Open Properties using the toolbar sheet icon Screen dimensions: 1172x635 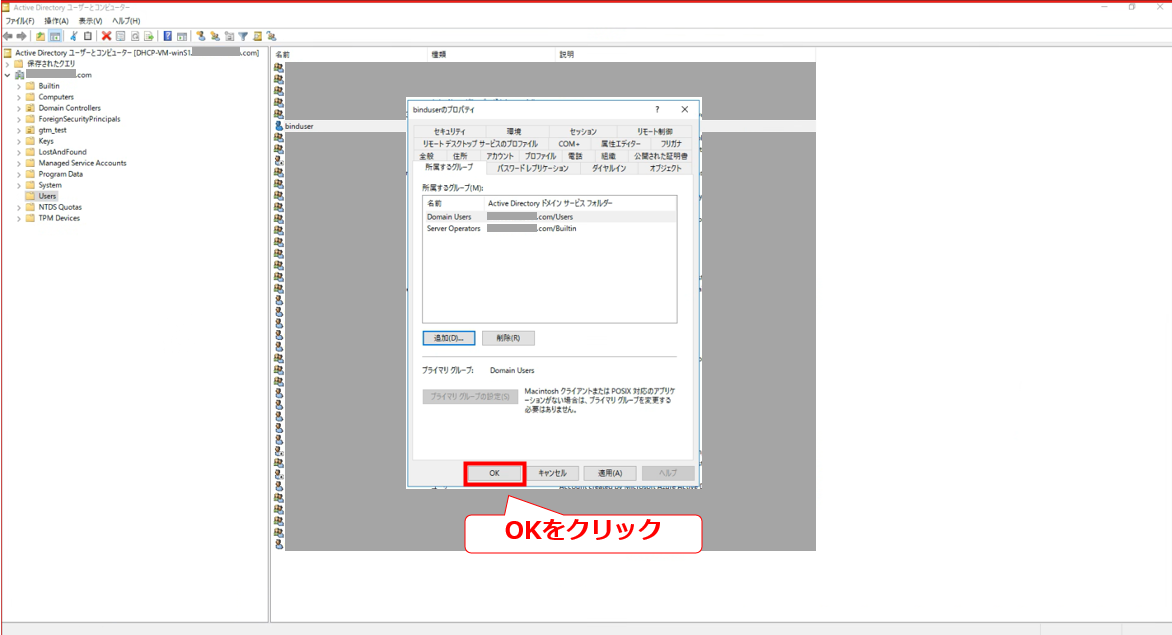(x=120, y=36)
